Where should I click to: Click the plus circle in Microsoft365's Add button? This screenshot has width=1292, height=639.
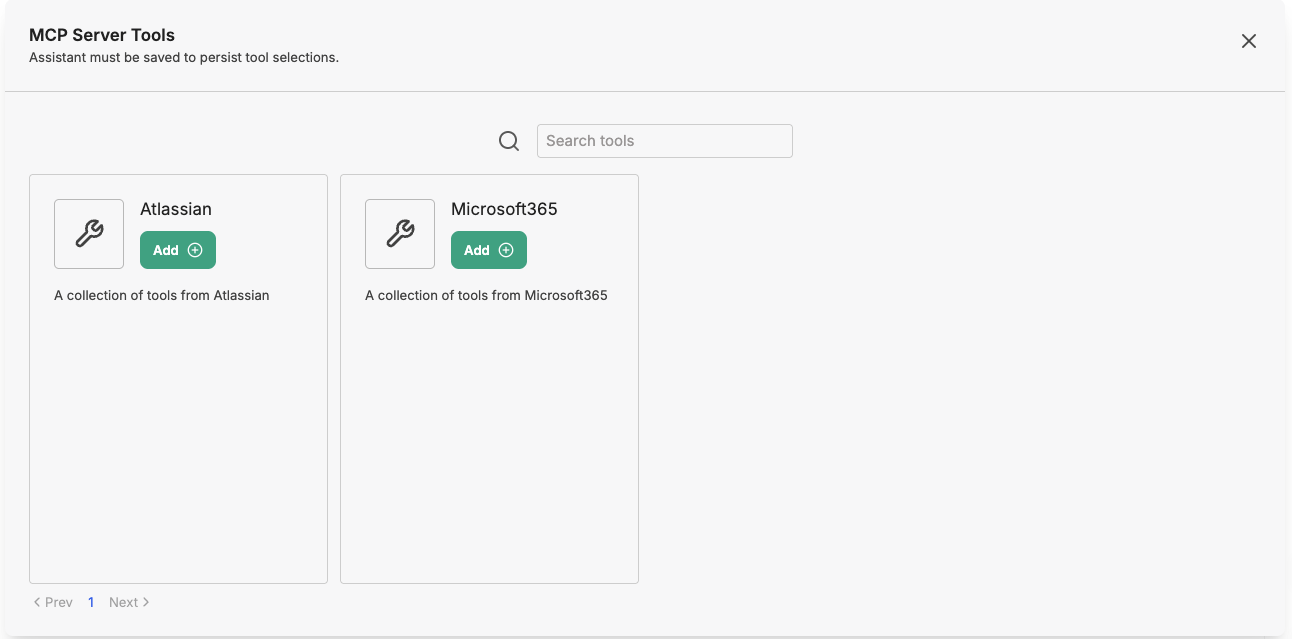506,250
